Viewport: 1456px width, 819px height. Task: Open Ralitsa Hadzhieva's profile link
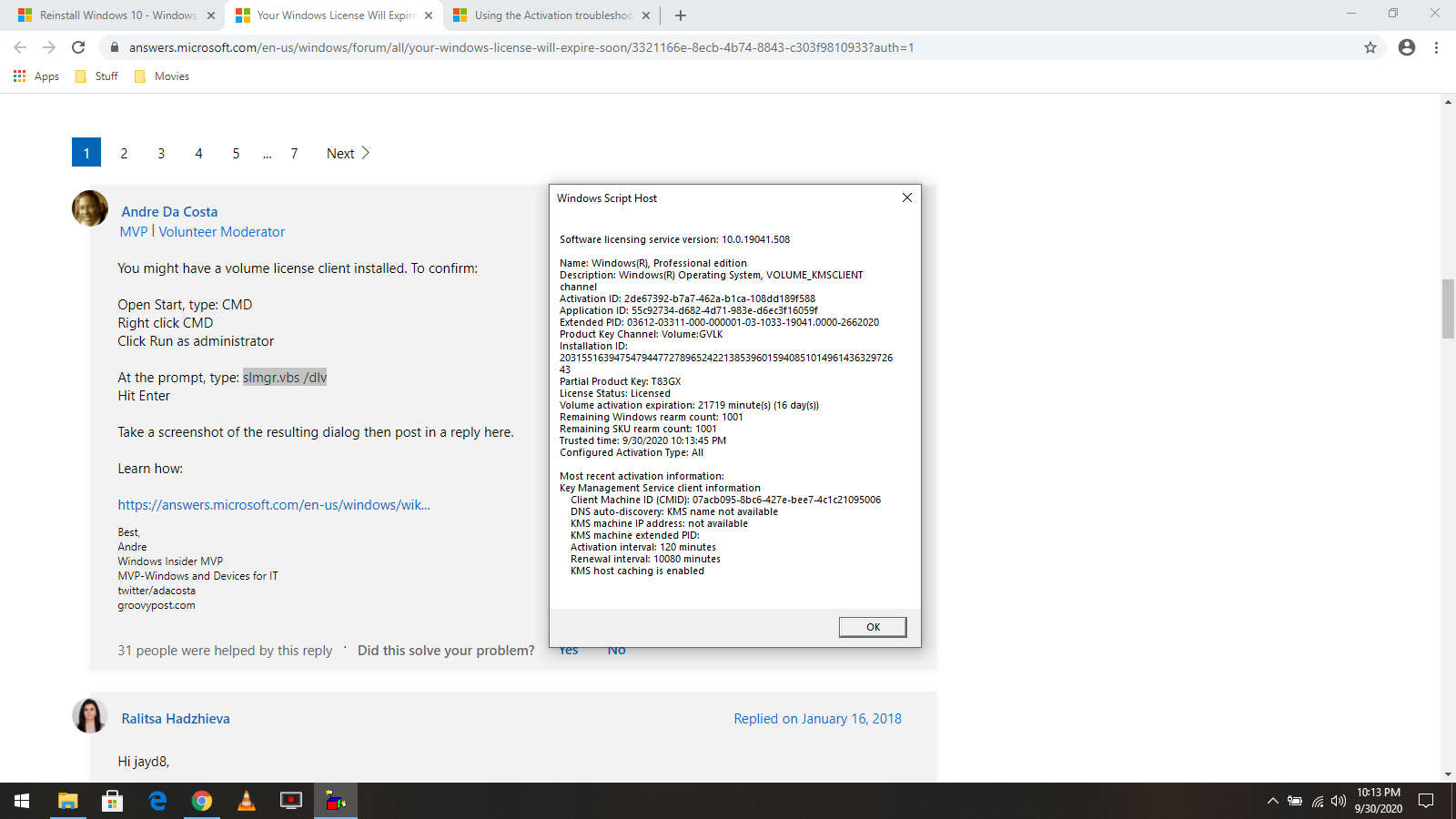[176, 719]
